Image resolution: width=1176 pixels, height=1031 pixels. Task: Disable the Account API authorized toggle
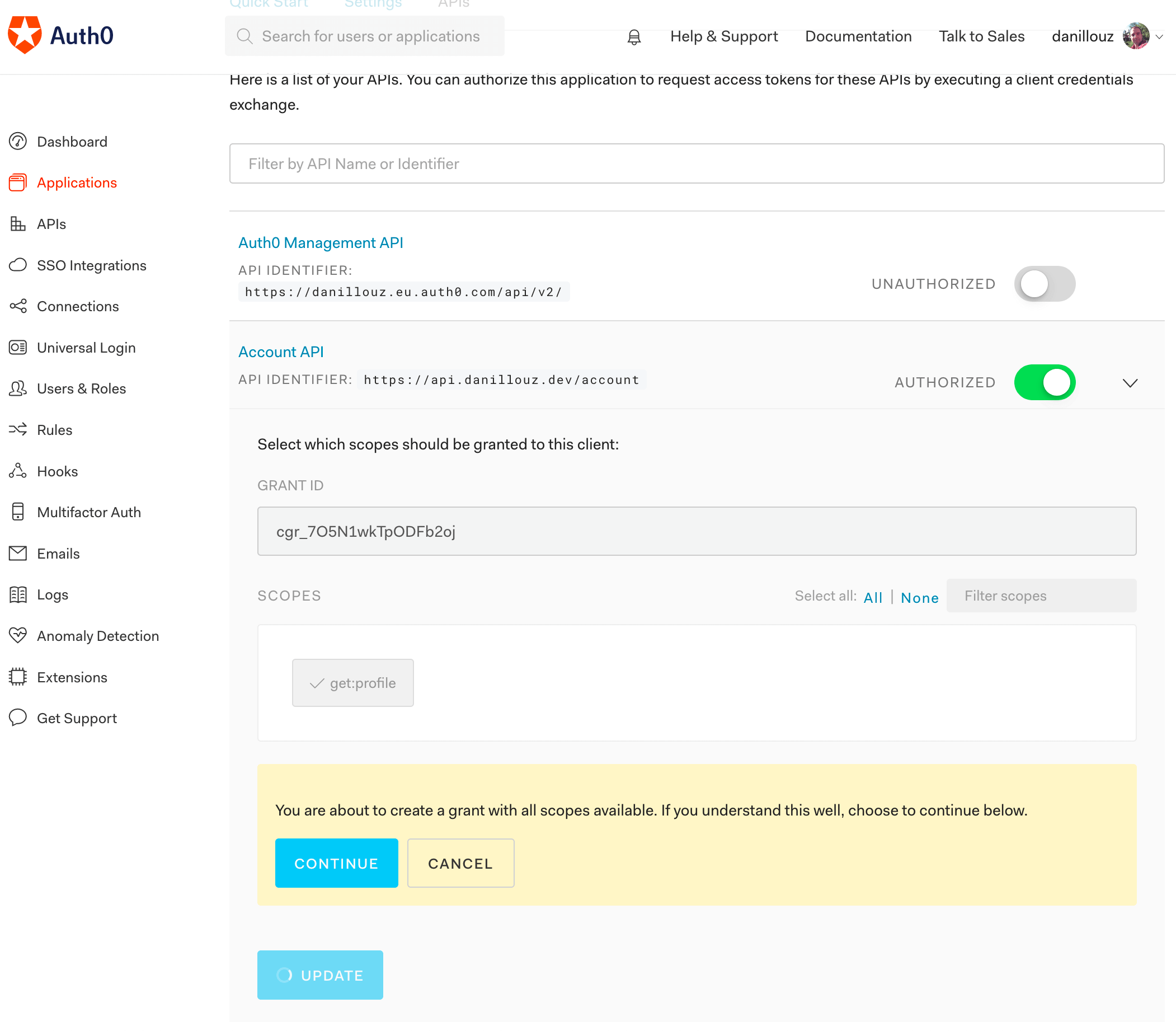point(1045,383)
